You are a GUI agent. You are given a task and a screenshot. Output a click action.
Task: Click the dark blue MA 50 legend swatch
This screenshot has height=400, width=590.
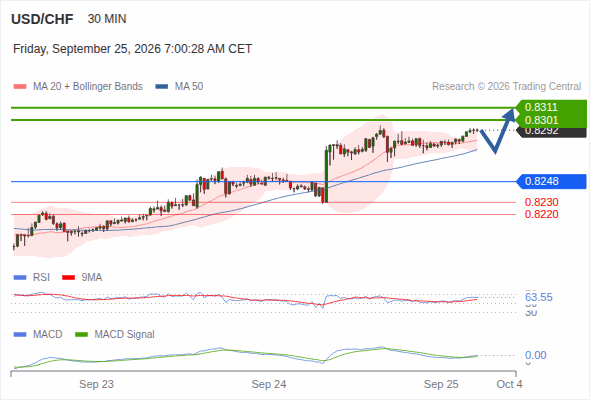point(162,87)
